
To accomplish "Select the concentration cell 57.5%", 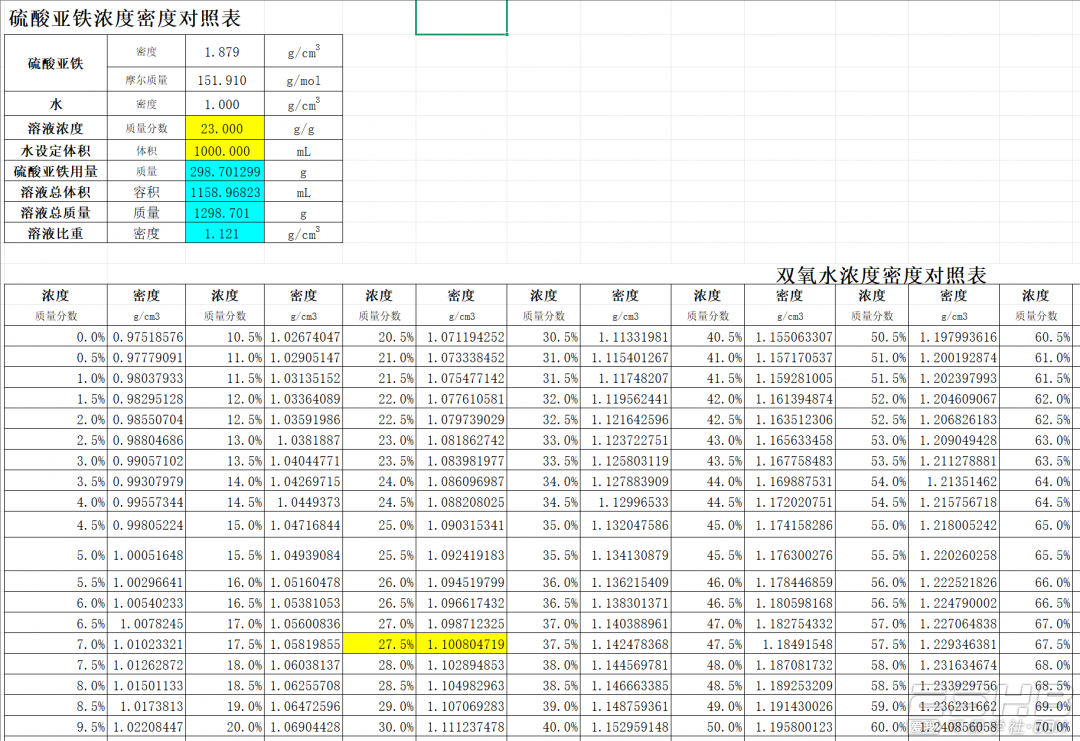I will pyautogui.click(x=872, y=644).
